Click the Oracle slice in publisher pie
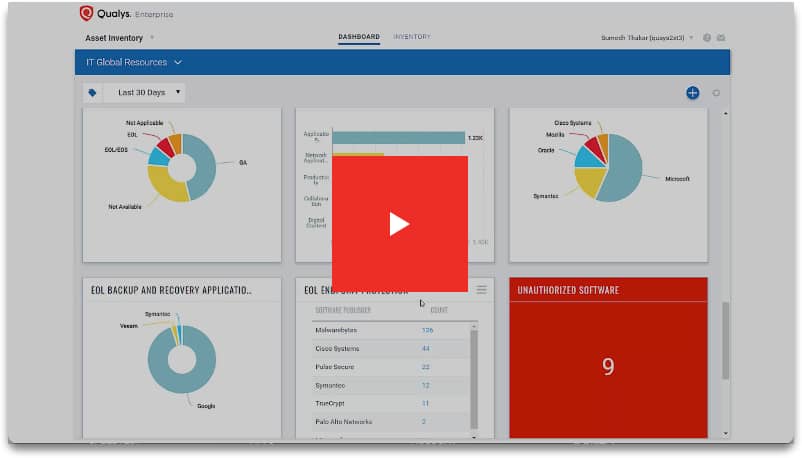Viewport: 802px width, 458px height. (x=587, y=158)
